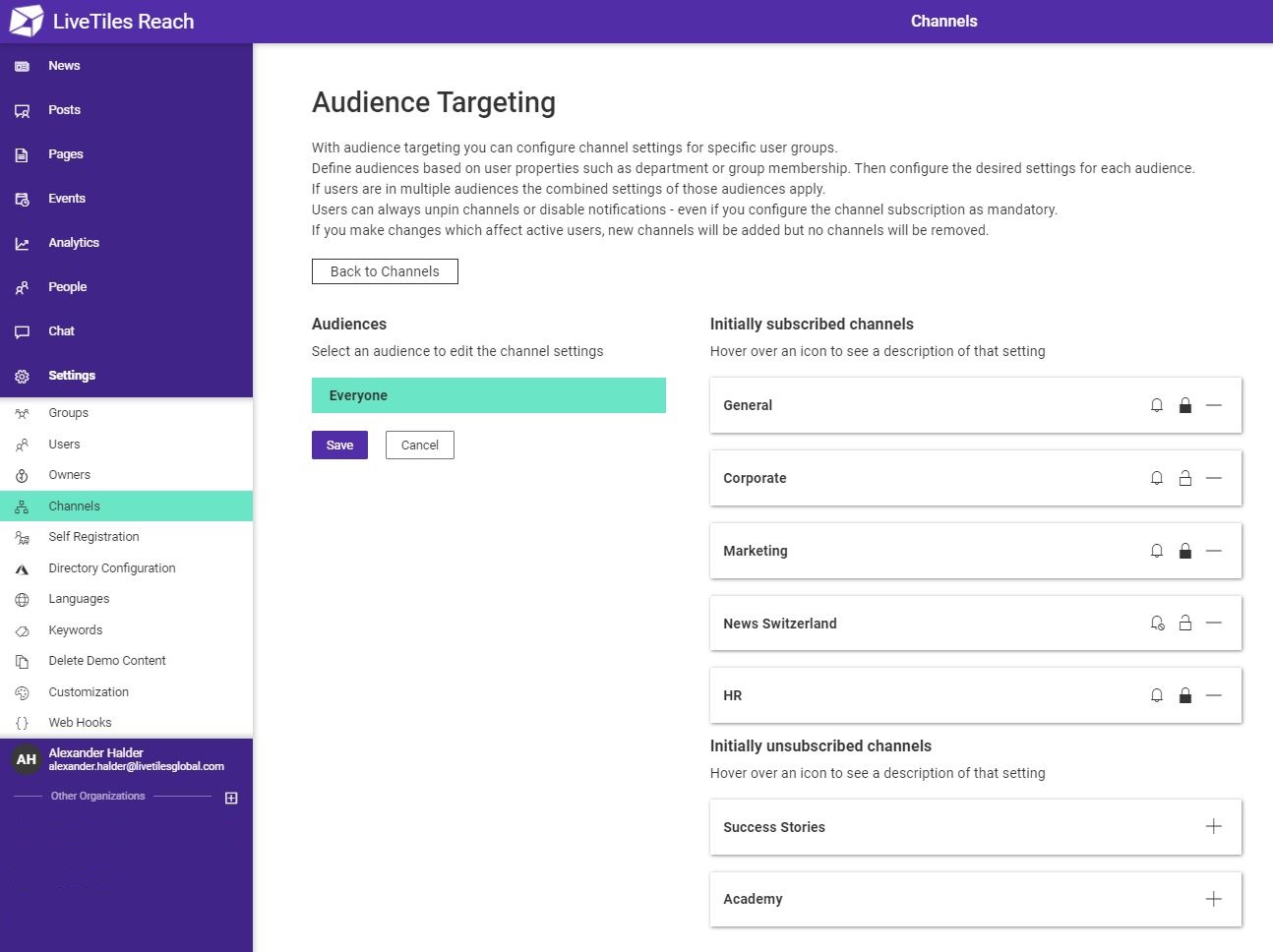Open Events in the sidebar
Viewport: 1273px width, 952px height.
[x=126, y=199]
